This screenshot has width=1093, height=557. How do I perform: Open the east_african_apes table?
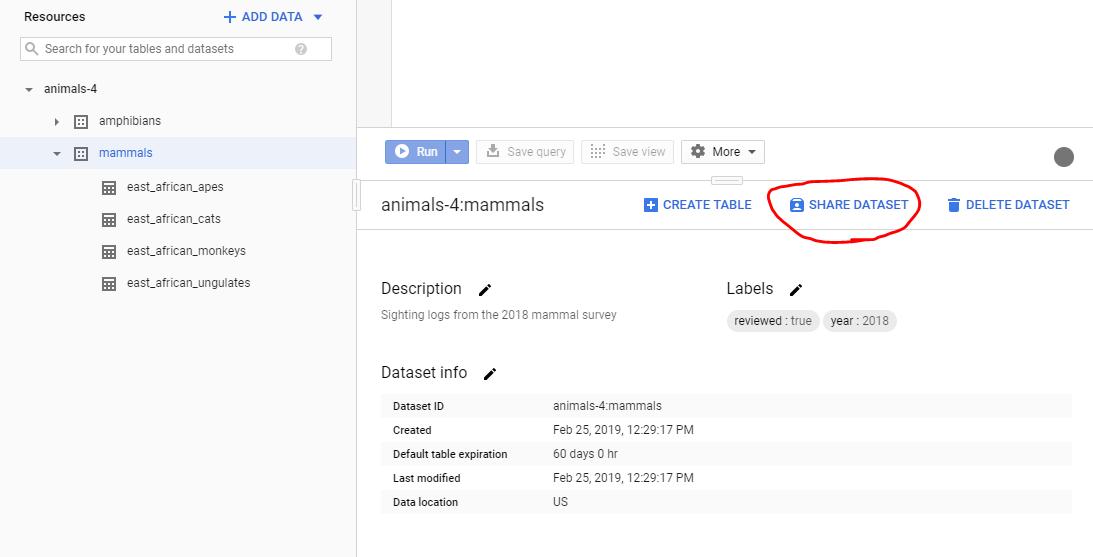175,187
